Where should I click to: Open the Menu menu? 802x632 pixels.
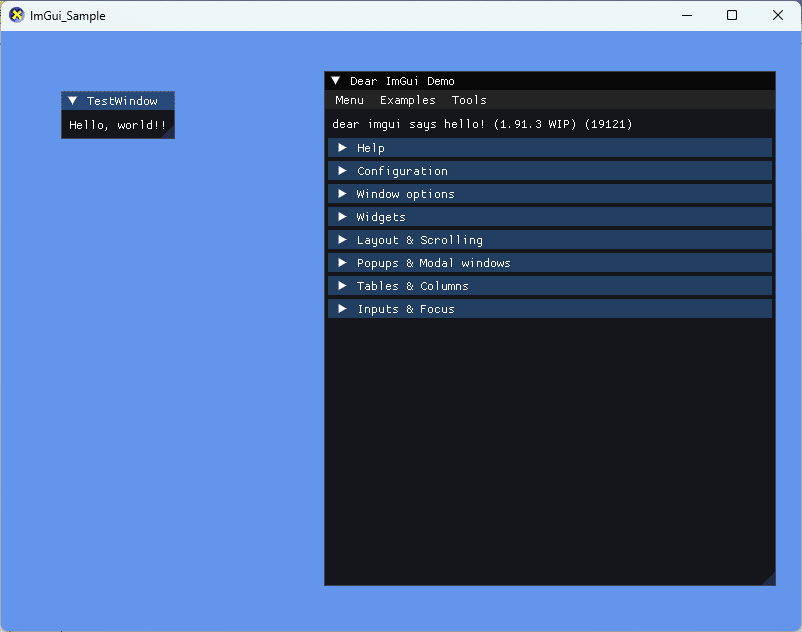tap(349, 100)
